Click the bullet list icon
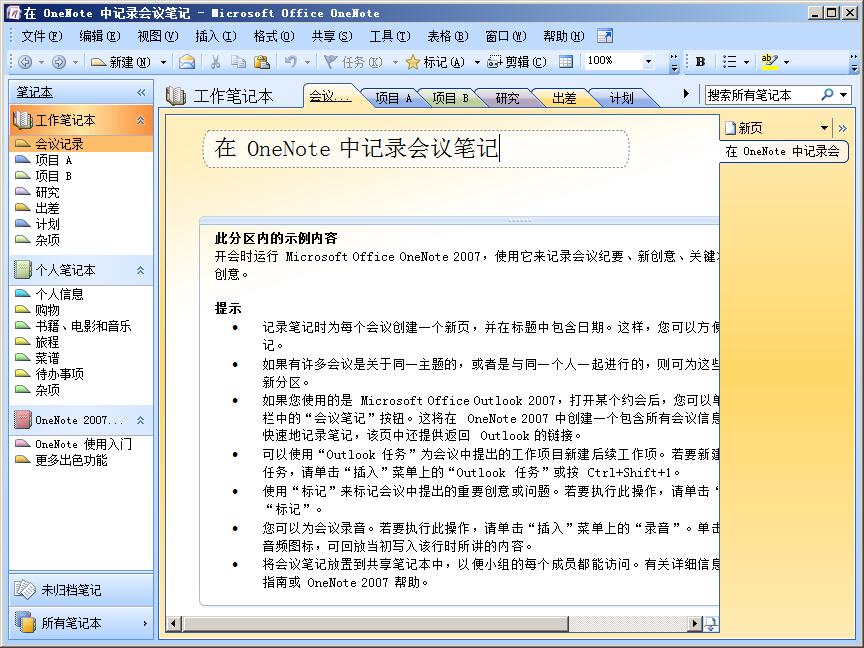The image size is (864, 648). 730,62
